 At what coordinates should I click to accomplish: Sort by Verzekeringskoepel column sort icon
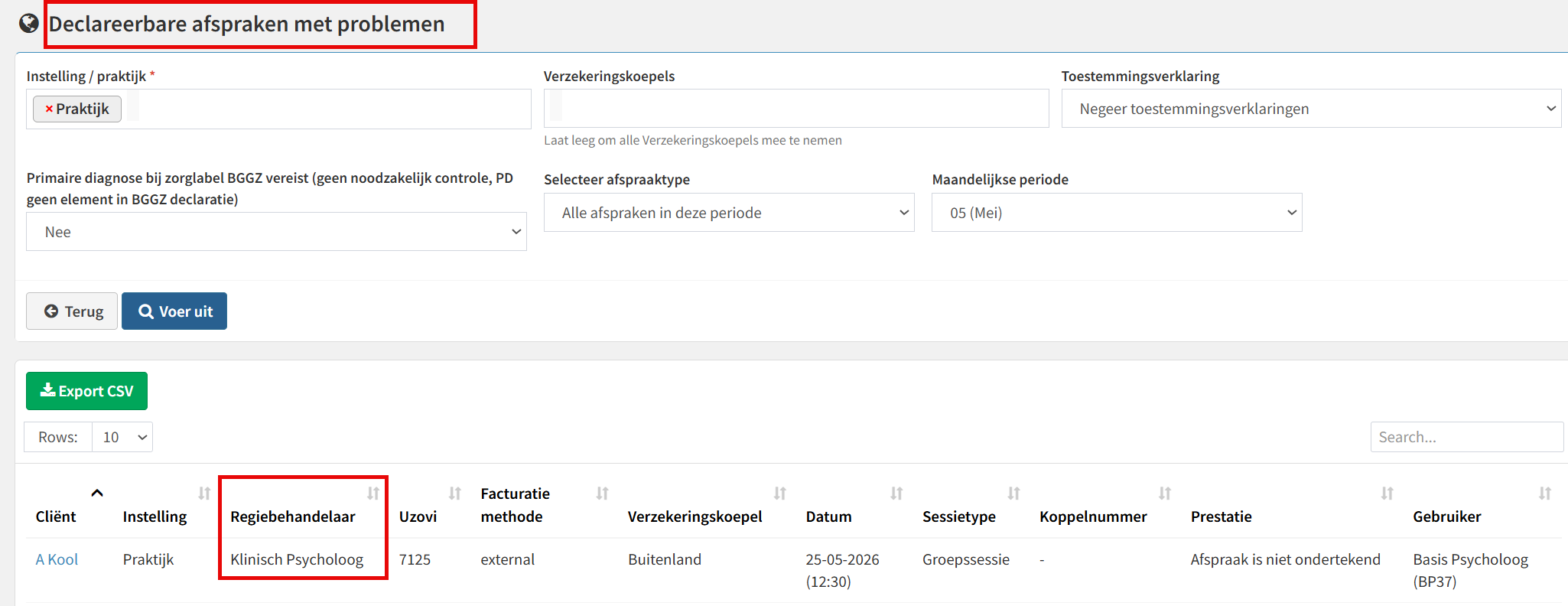click(x=780, y=494)
